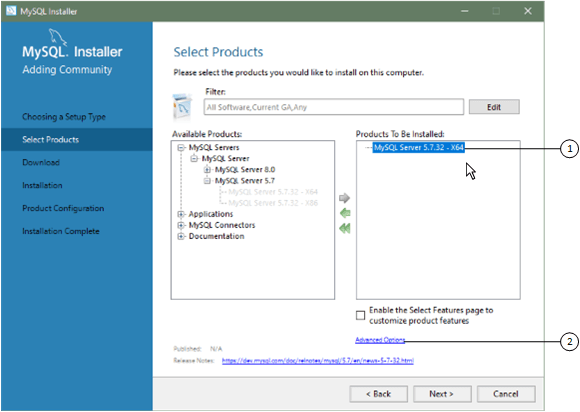This screenshot has height=412, width=580.
Task: Open the Choosing a Setup Type step
Action: (x=64, y=117)
